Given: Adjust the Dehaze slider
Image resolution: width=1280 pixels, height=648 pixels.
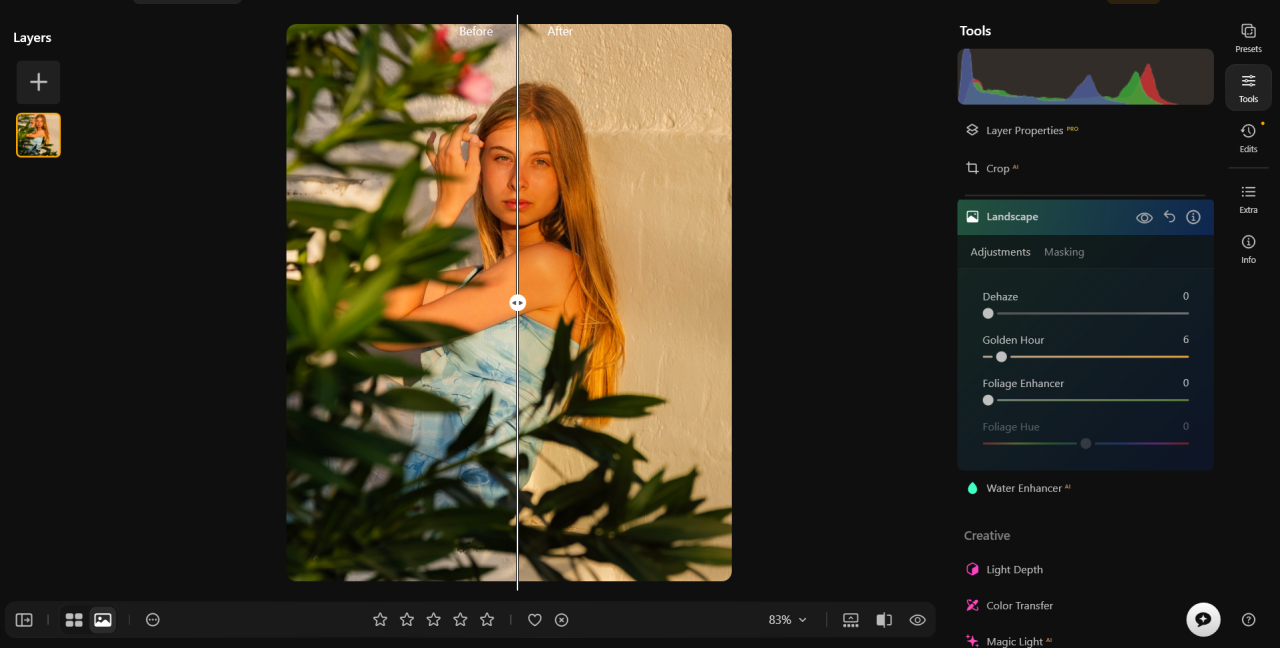Looking at the screenshot, I should [x=1086, y=313].
